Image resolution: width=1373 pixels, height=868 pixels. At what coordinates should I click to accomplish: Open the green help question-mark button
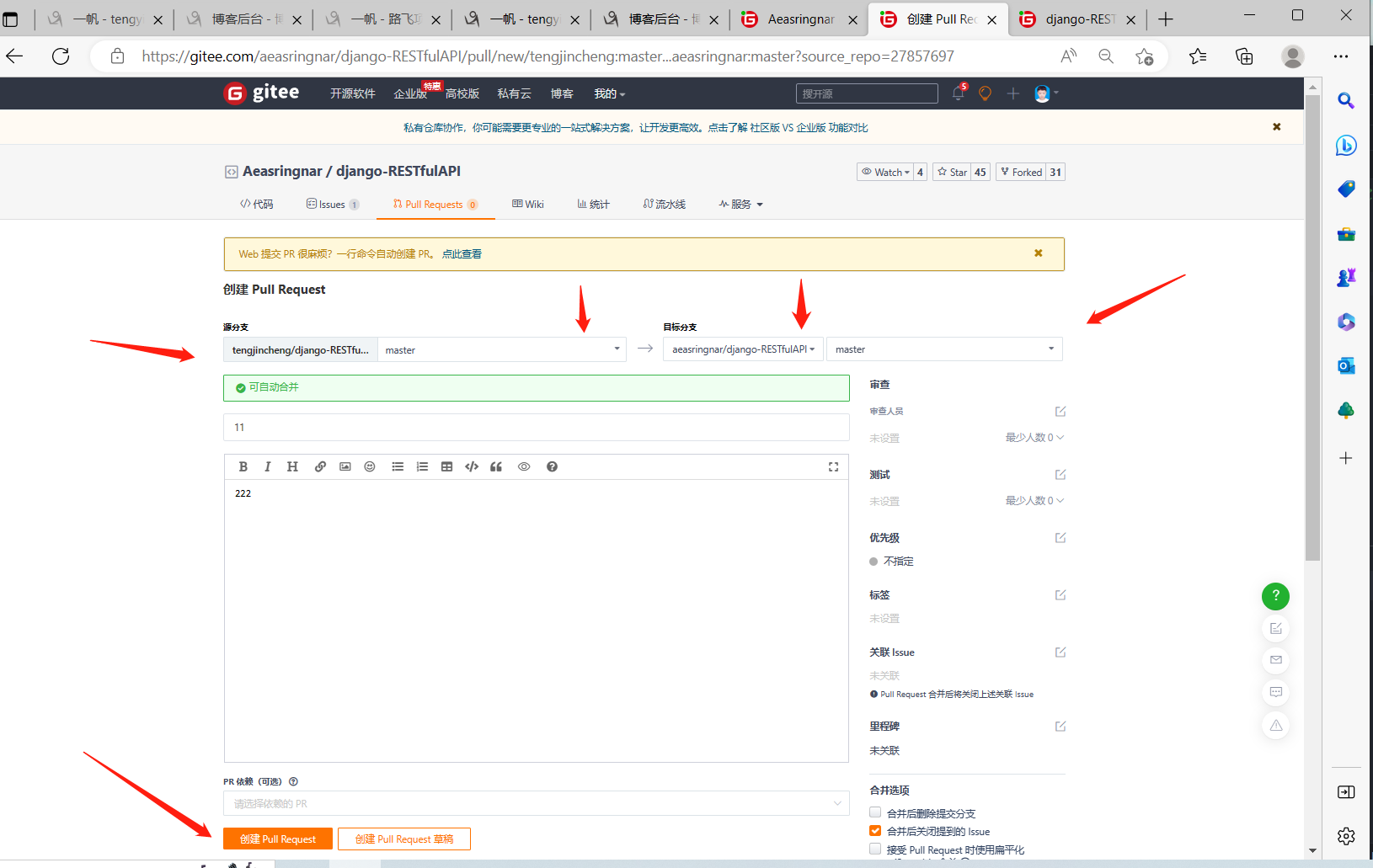point(1275,596)
